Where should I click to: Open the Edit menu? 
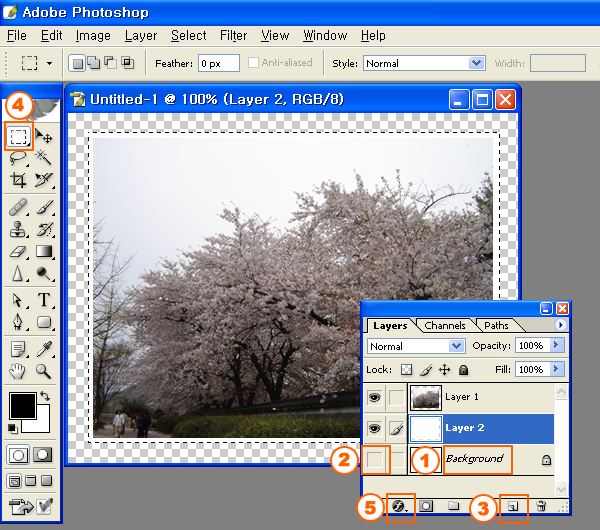tap(51, 36)
